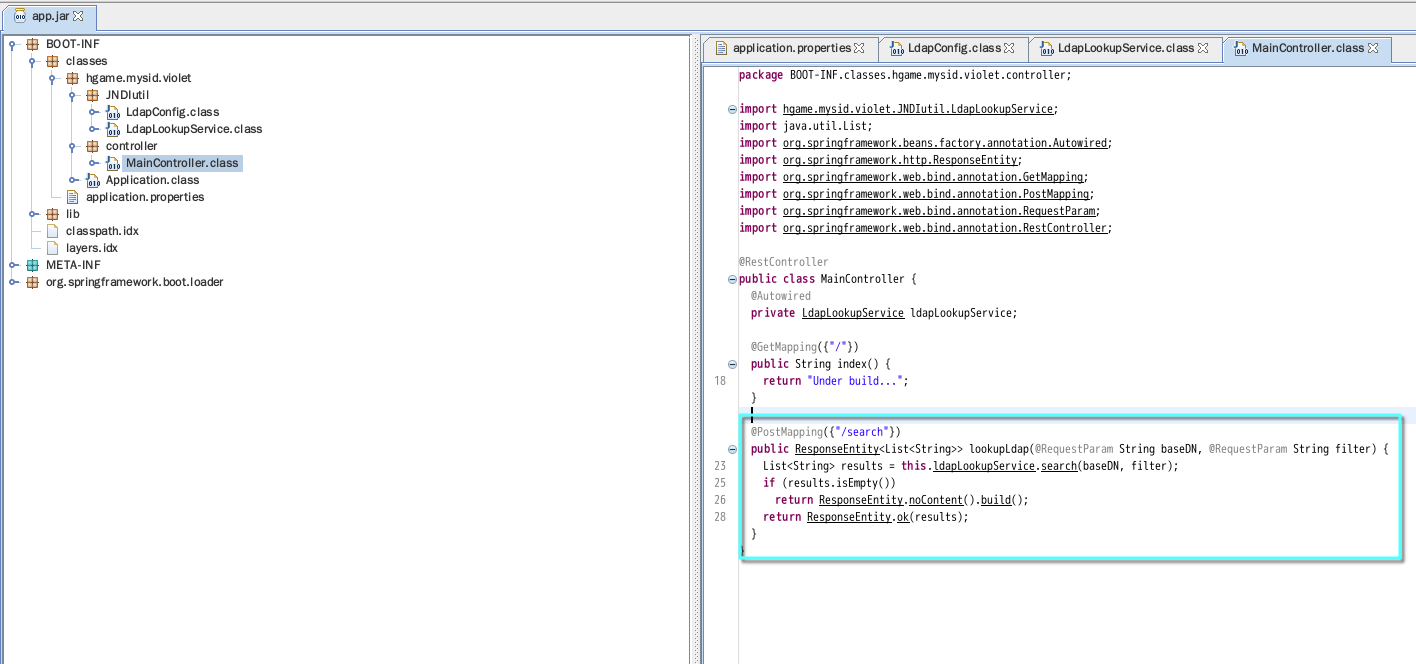1416x664 pixels.
Task: Switch to the LdapLookupService.class tab
Action: (1126, 48)
